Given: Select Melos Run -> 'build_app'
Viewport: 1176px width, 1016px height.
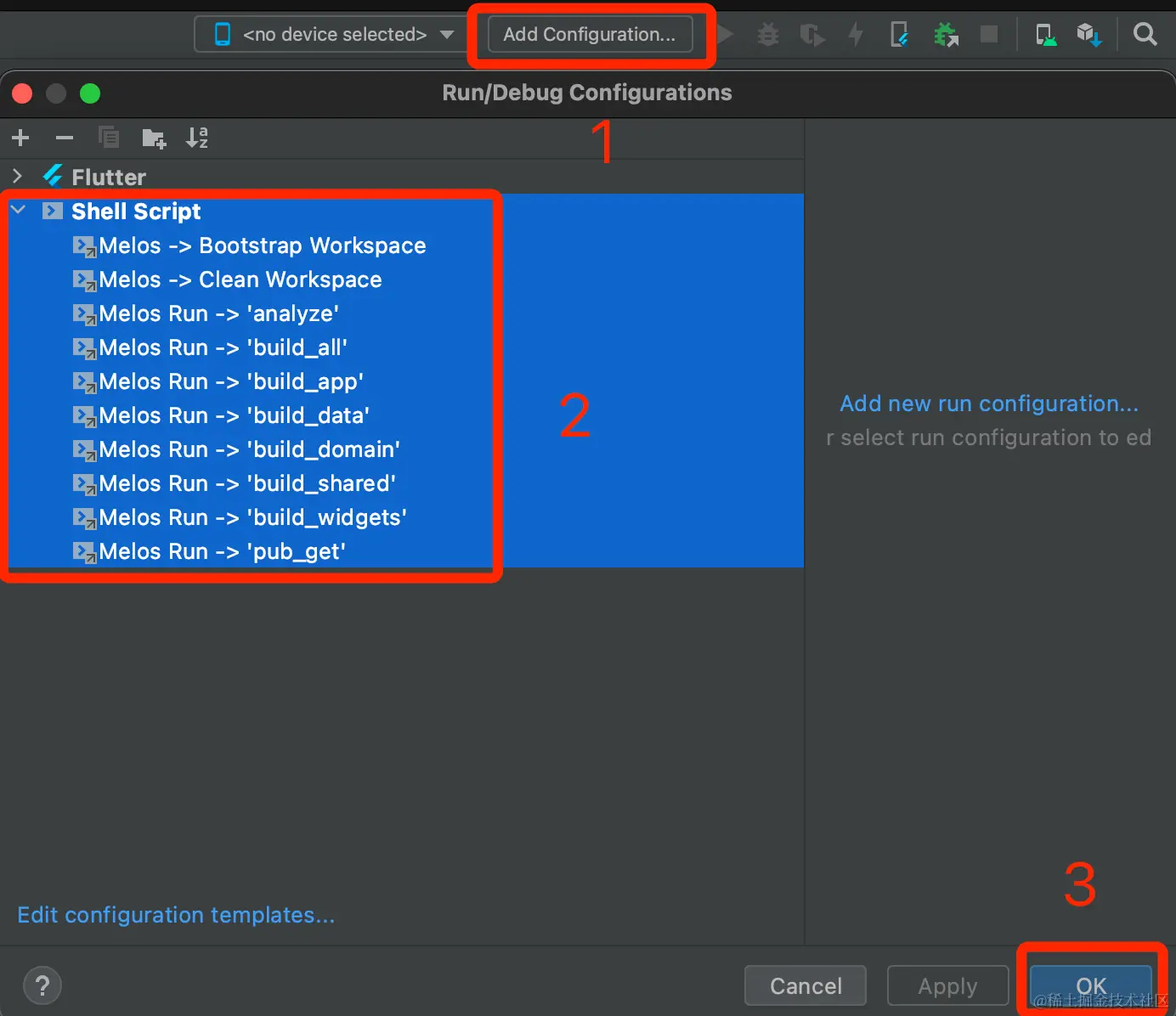Looking at the screenshot, I should 231,381.
